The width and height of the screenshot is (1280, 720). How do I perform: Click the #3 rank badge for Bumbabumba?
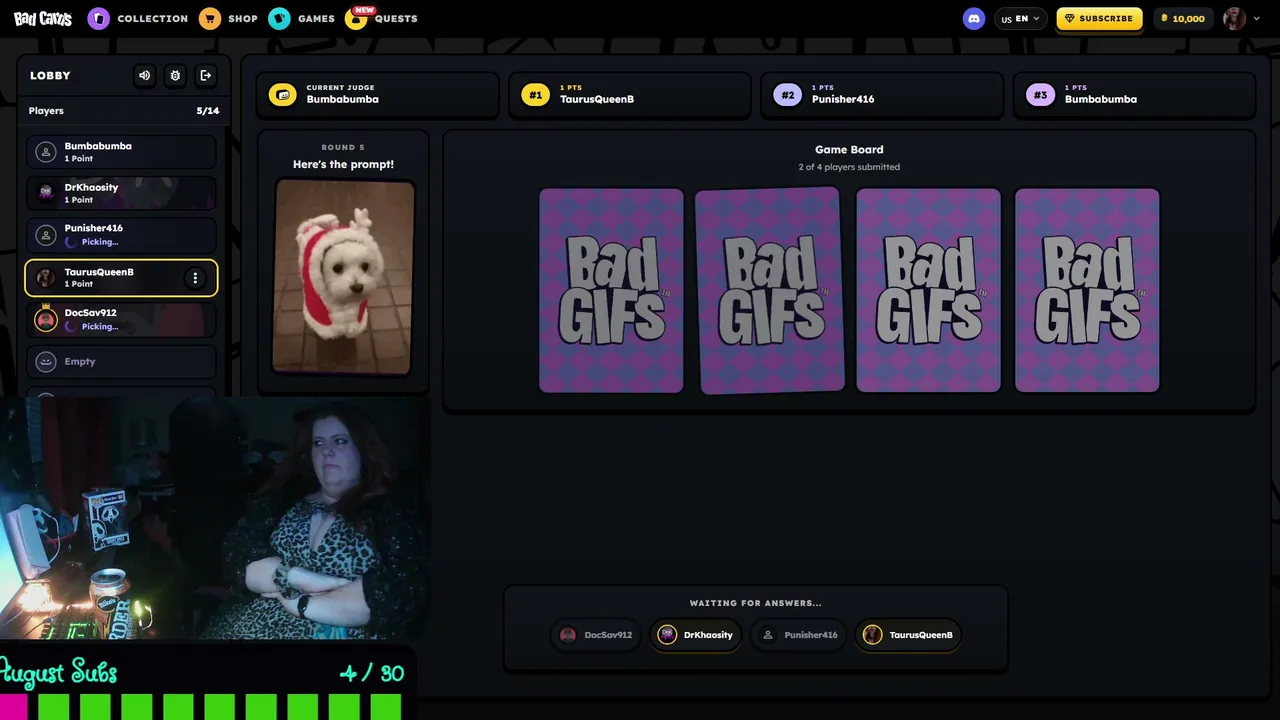[1040, 95]
